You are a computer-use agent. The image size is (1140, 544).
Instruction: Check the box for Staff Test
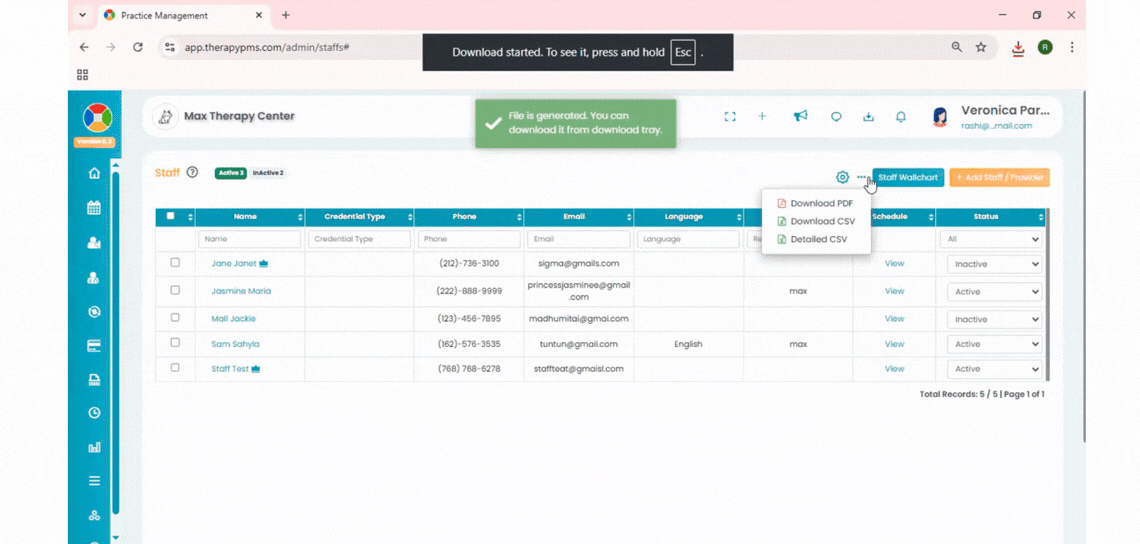point(175,367)
